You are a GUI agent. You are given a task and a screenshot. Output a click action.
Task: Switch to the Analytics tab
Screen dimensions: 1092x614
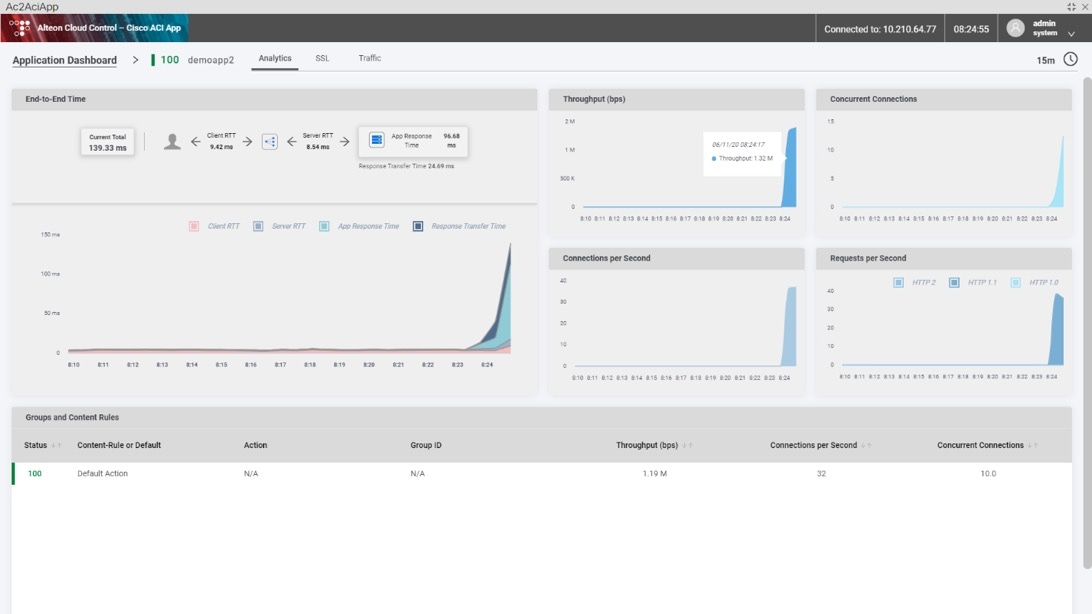pos(275,58)
